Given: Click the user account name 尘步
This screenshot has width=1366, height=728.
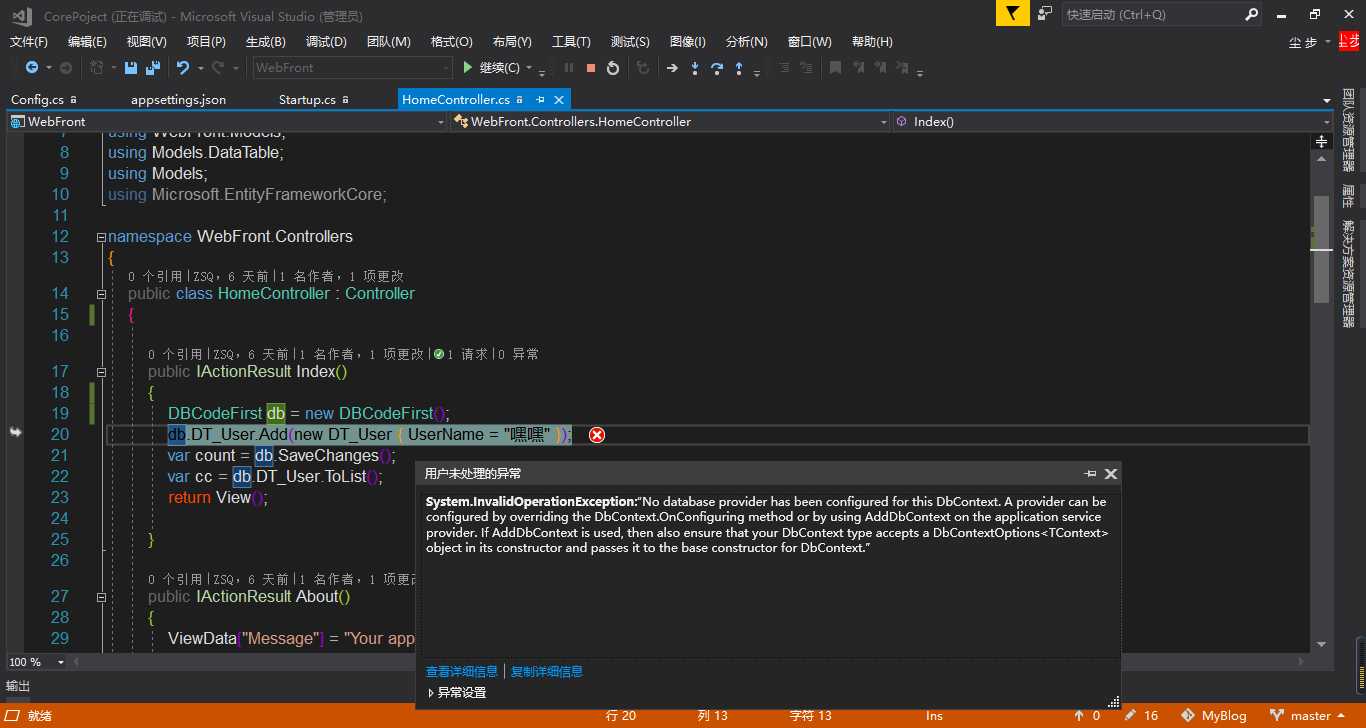Looking at the screenshot, I should (x=1303, y=42).
